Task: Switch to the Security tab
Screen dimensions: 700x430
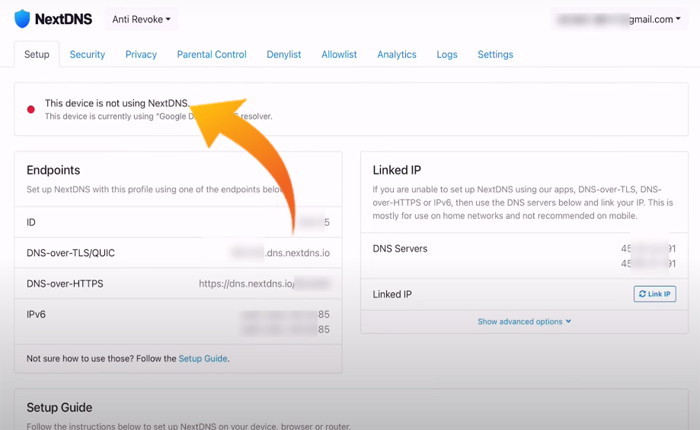Action: click(x=87, y=55)
